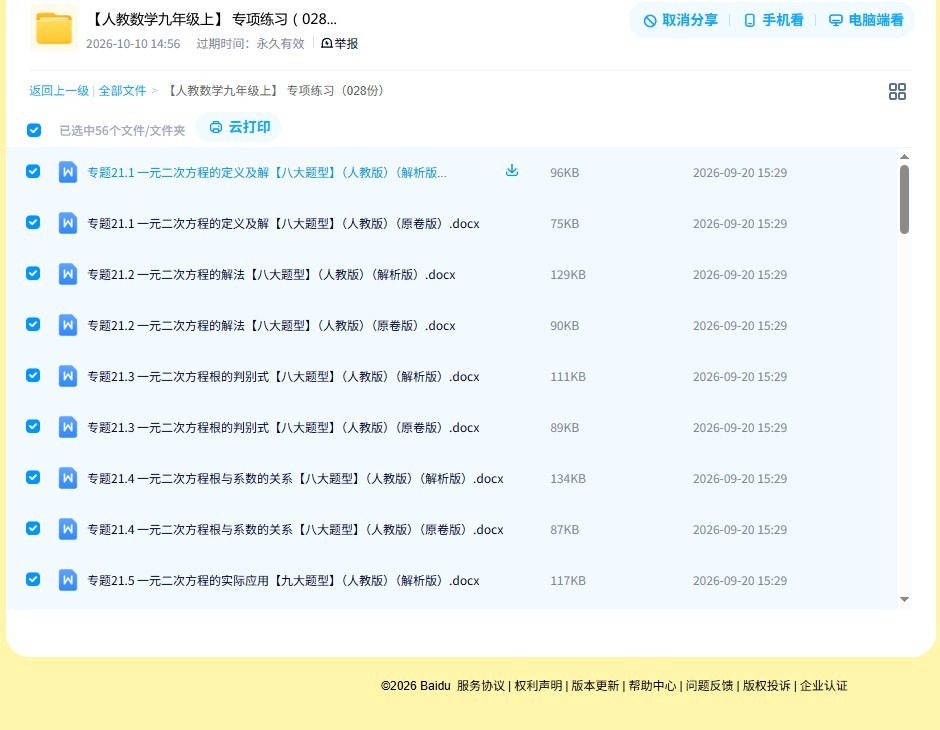The image size is (940, 730).
Task: Click the 134KB size value
Action: [568, 478]
